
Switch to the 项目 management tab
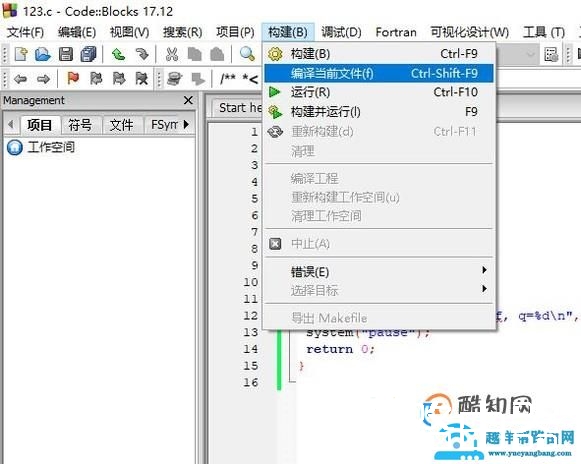39,125
